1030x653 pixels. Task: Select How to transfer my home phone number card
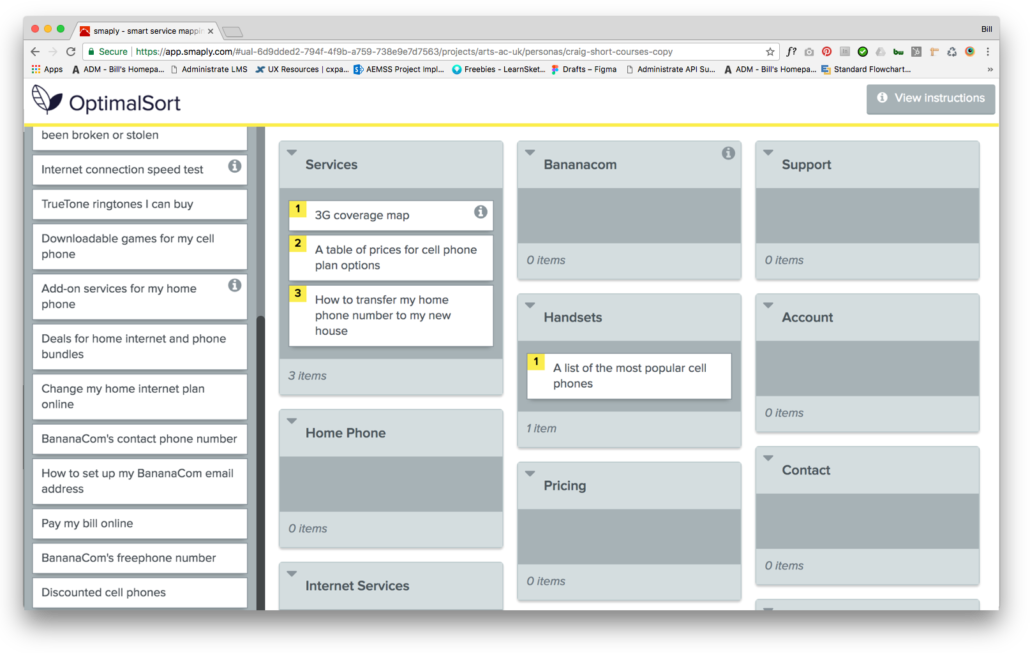pos(391,315)
